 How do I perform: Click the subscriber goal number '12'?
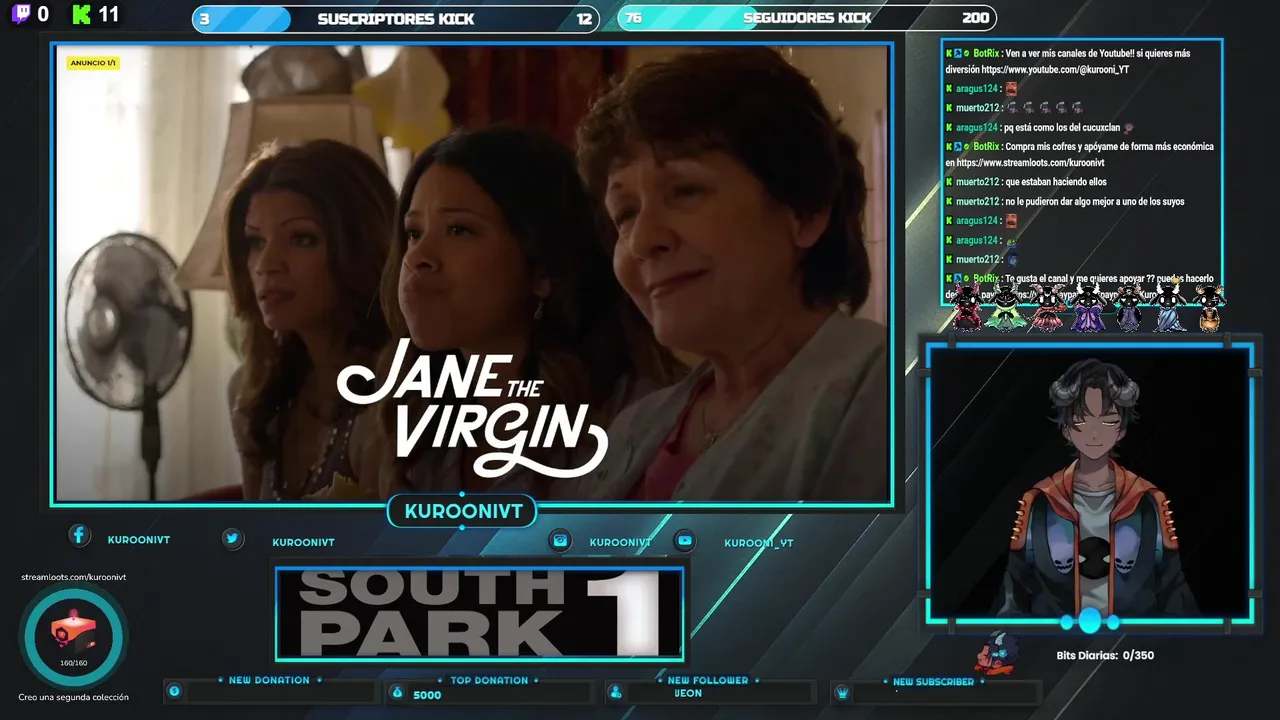point(584,19)
